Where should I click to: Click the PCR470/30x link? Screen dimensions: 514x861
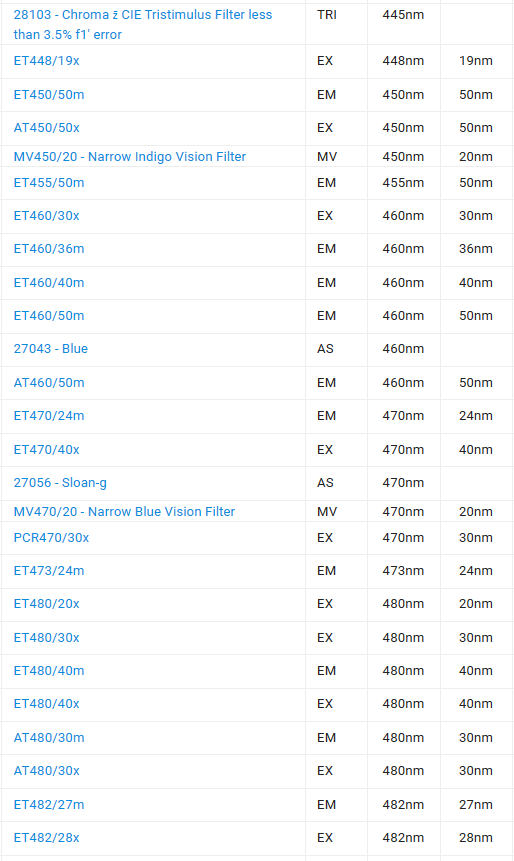[x=51, y=538]
